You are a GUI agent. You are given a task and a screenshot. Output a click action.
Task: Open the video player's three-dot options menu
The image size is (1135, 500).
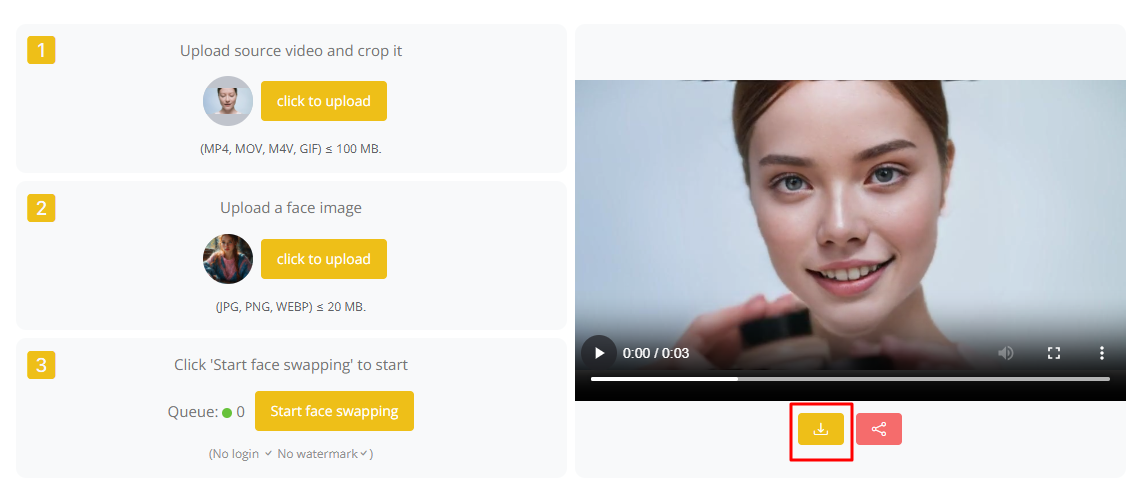click(x=1102, y=353)
